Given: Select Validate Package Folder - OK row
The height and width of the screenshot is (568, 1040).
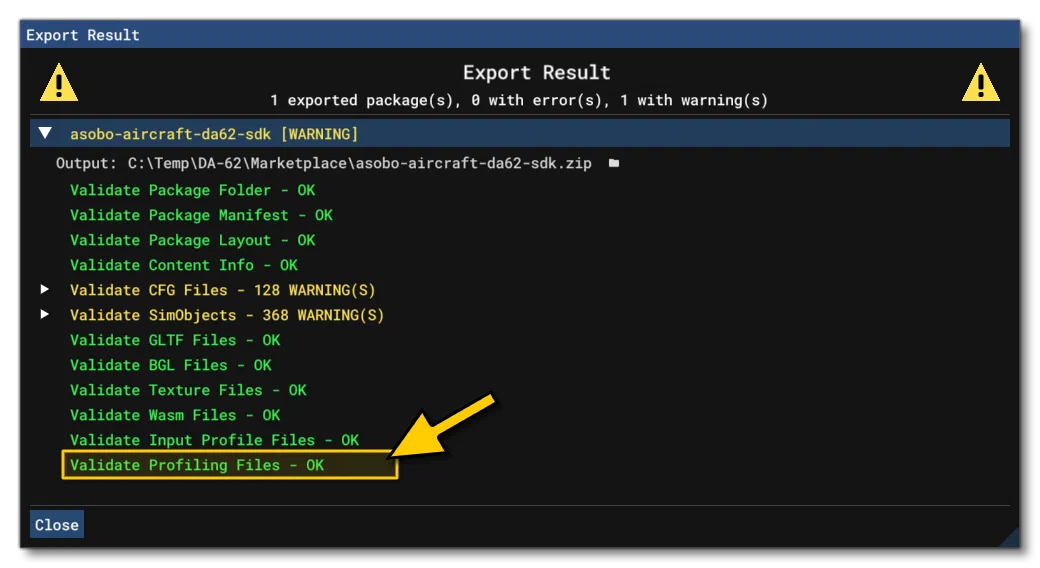Looking at the screenshot, I should click(x=192, y=190).
